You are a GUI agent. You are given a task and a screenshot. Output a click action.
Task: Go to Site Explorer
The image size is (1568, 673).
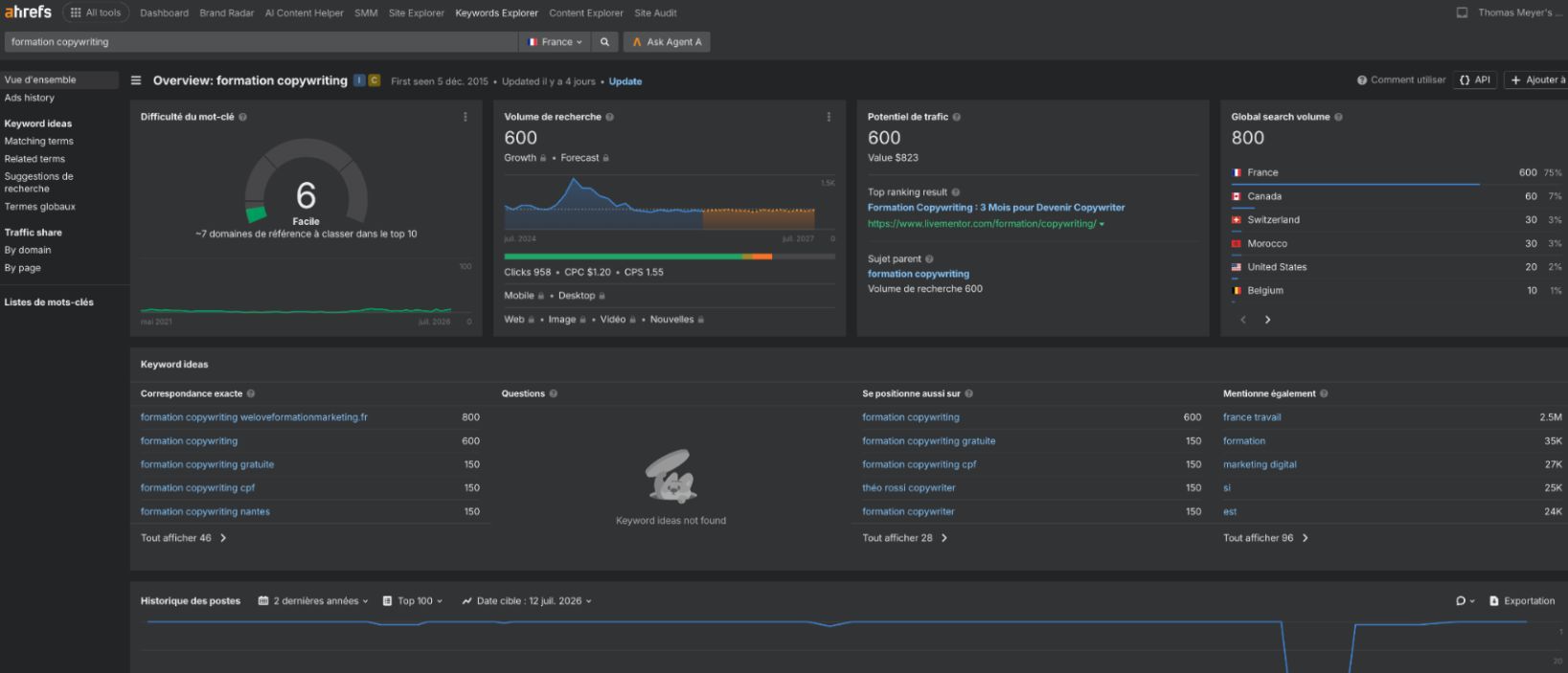[x=416, y=13]
